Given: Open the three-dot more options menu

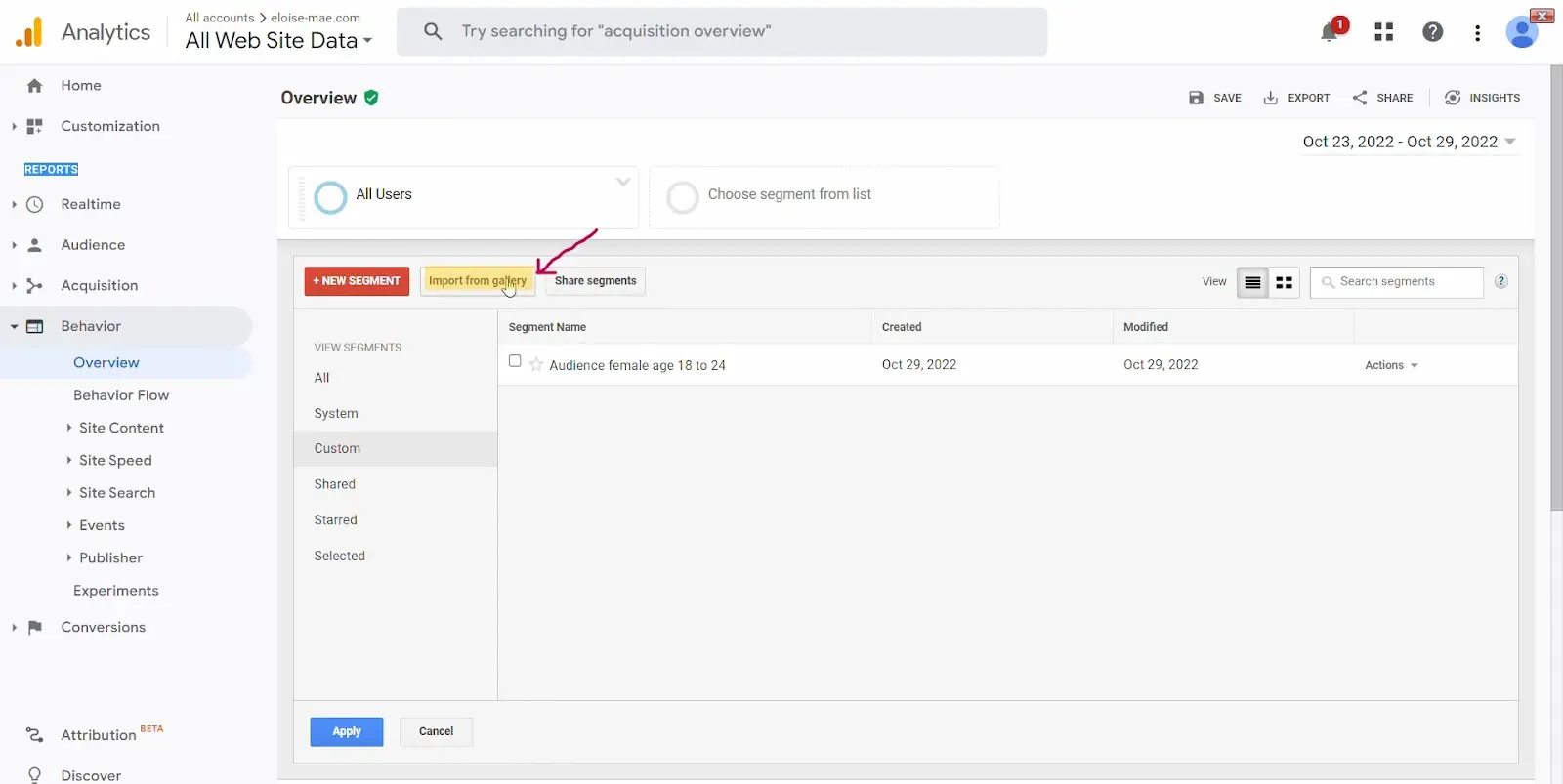Looking at the screenshot, I should tap(1477, 33).
